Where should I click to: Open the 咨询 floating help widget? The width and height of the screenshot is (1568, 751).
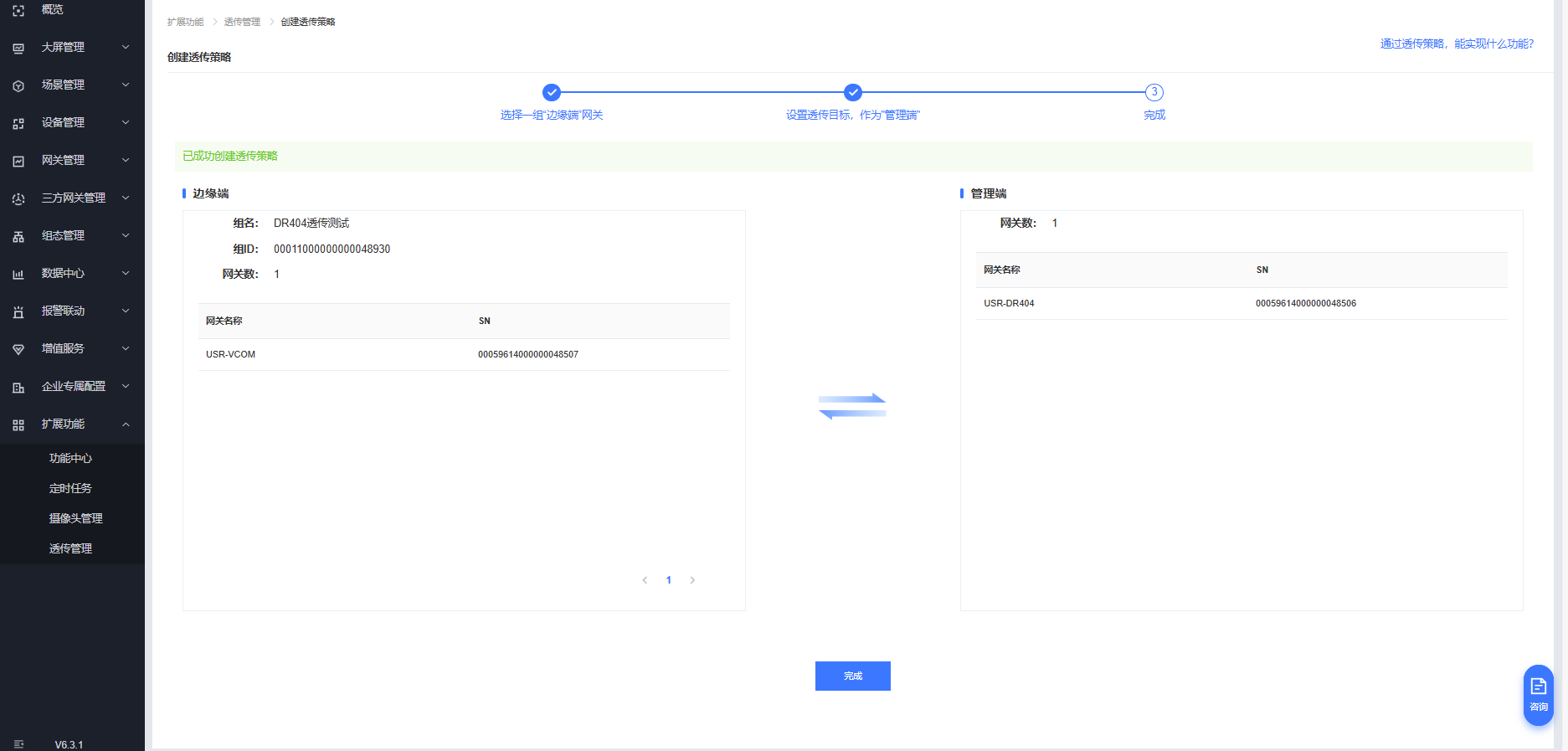(1538, 694)
